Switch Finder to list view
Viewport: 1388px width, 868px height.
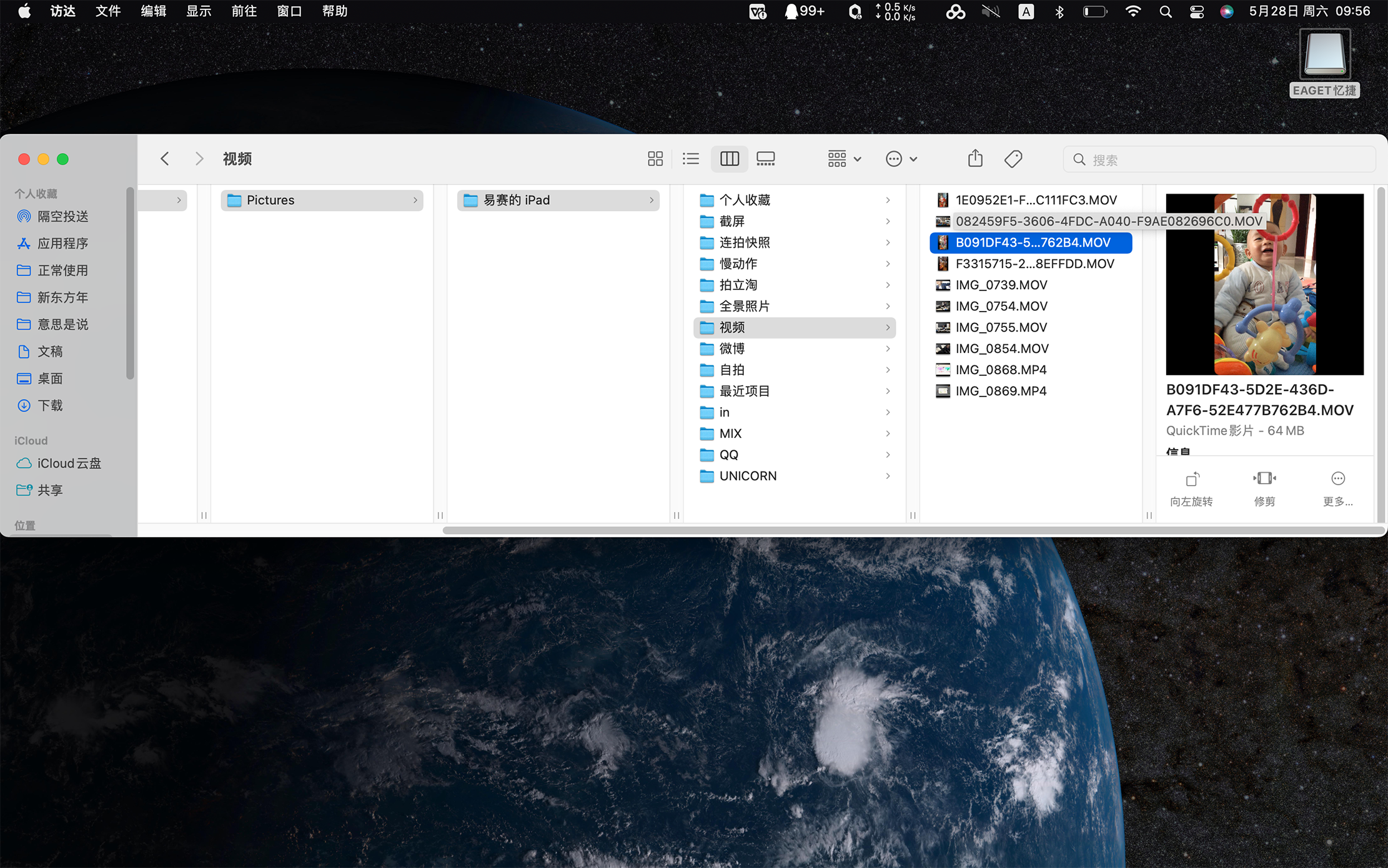click(691, 159)
